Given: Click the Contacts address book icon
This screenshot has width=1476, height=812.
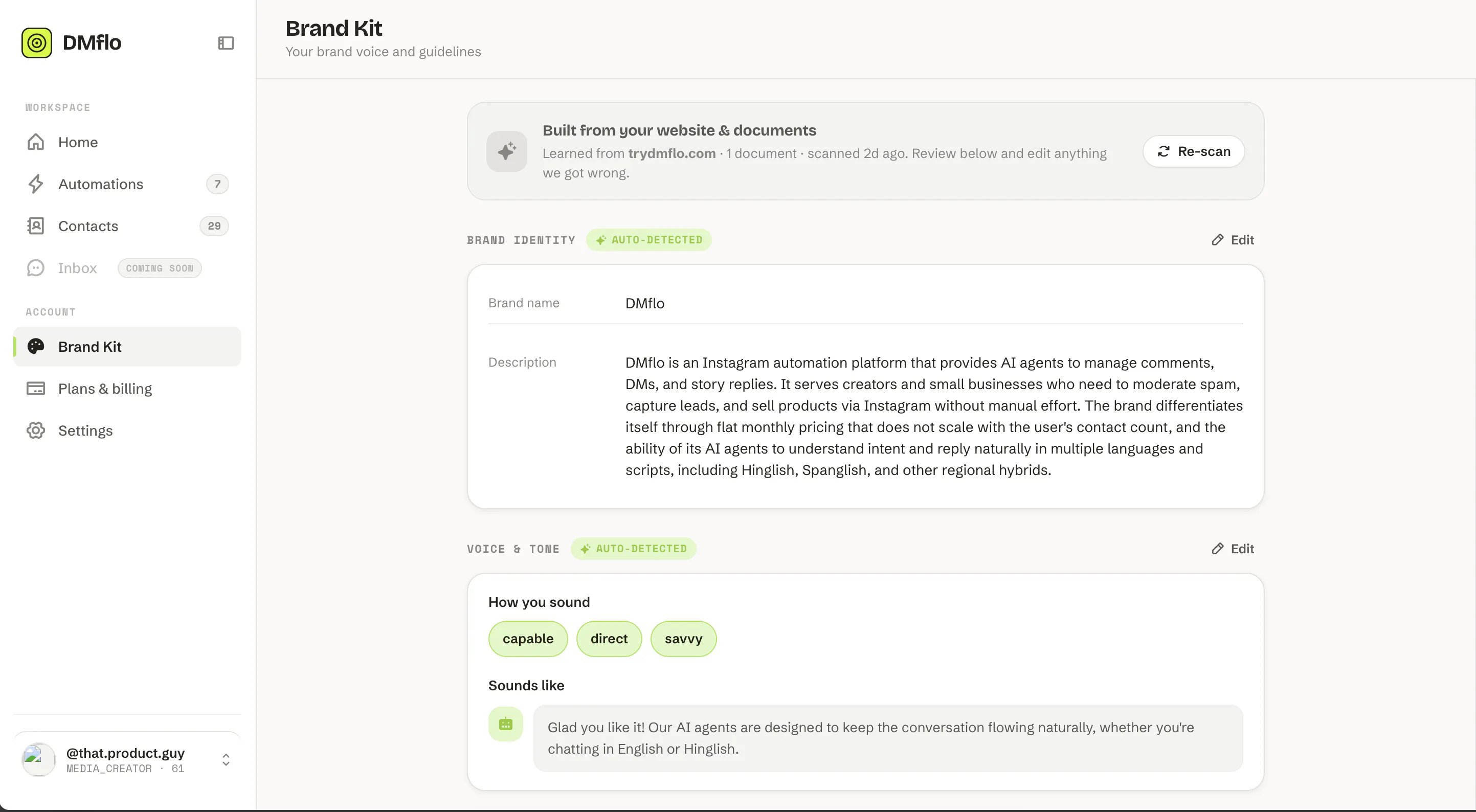Looking at the screenshot, I should (35, 226).
